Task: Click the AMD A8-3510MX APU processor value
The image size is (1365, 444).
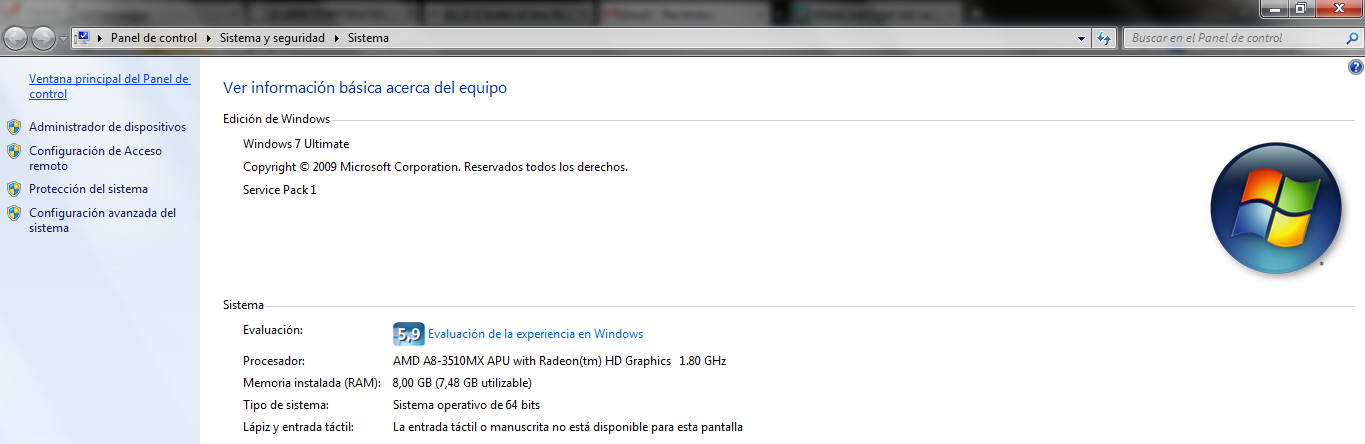Action: pos(559,361)
